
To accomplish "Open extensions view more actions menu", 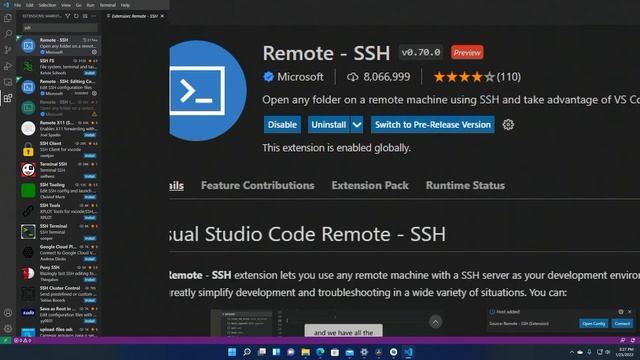I will tap(93, 16).
